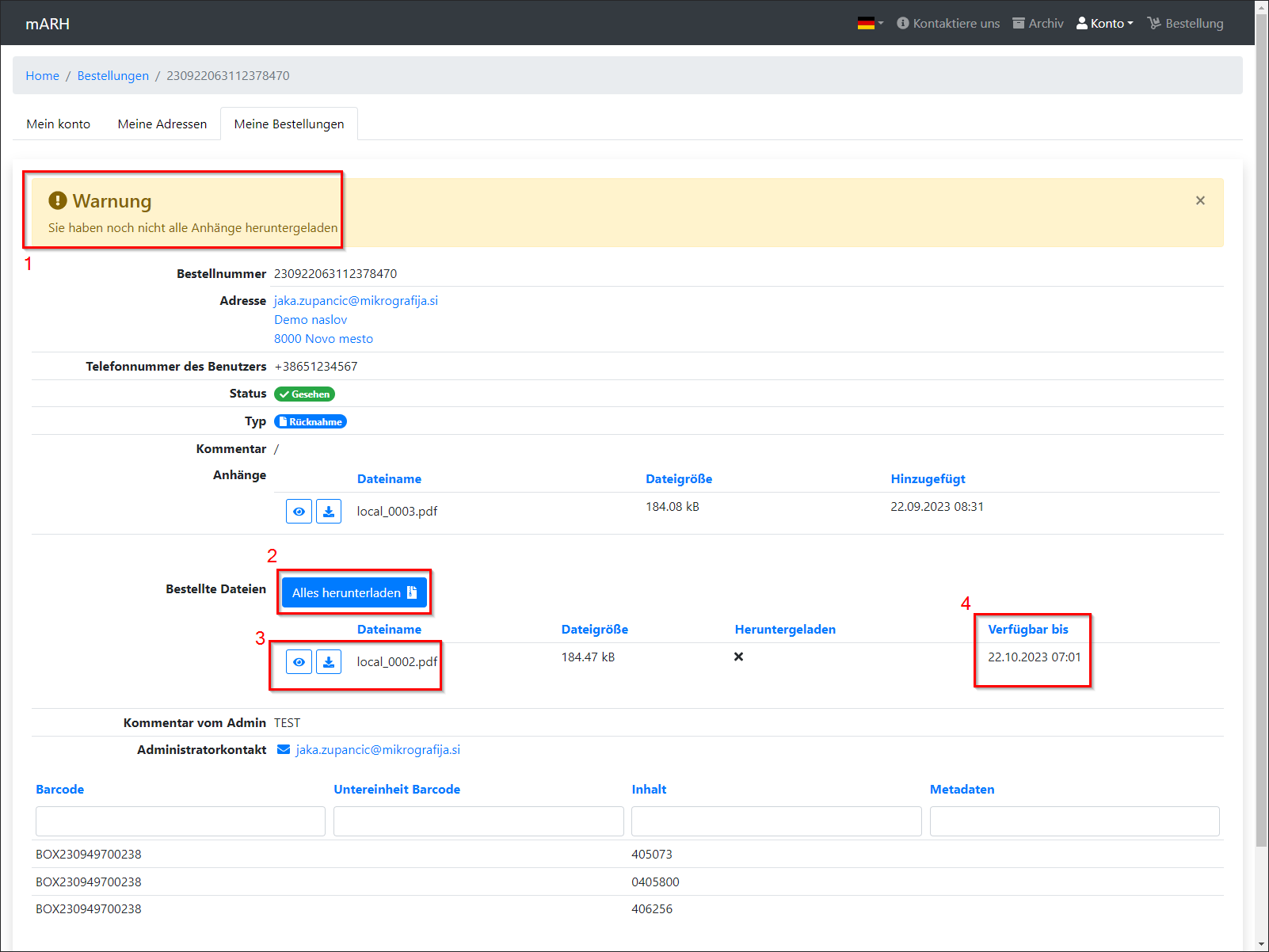Go to Bestellungen in the breadcrumb
1269x952 pixels.
coord(113,76)
